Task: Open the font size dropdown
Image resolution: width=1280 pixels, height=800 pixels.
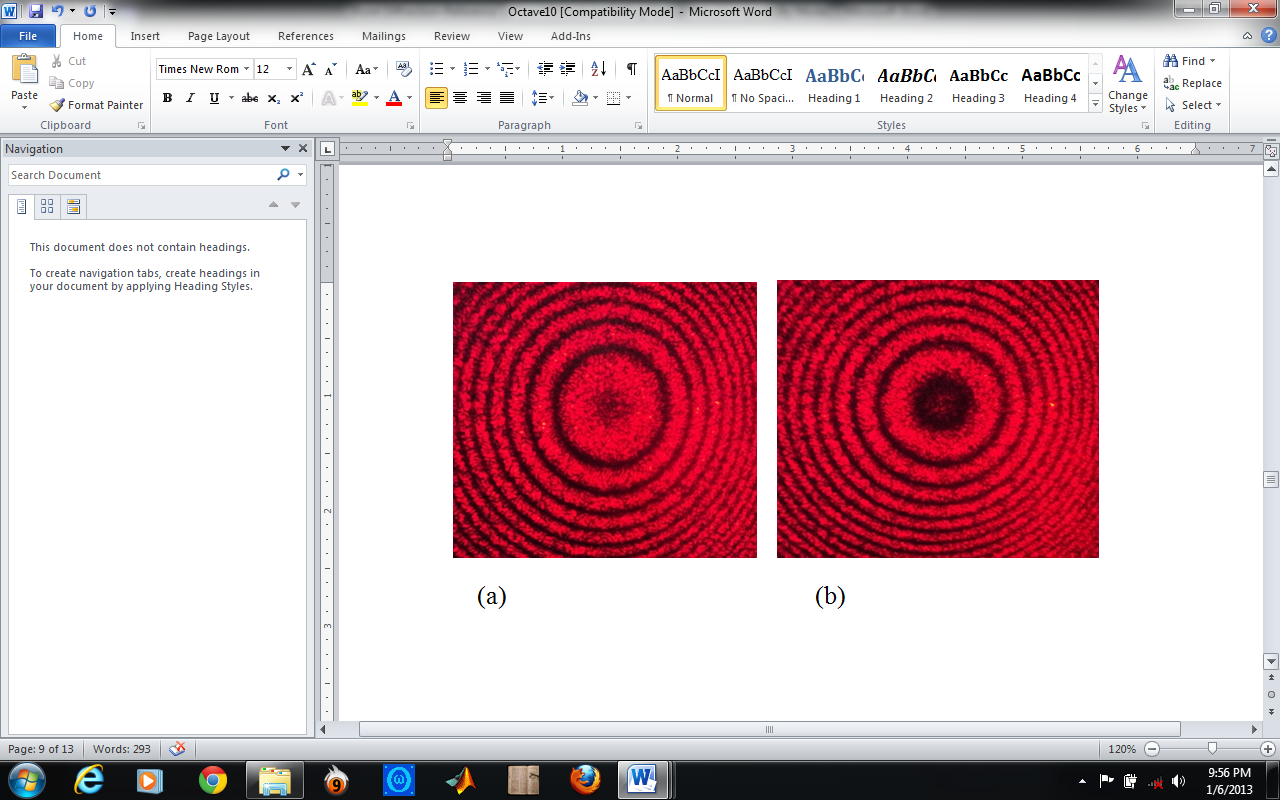Action: click(290, 69)
